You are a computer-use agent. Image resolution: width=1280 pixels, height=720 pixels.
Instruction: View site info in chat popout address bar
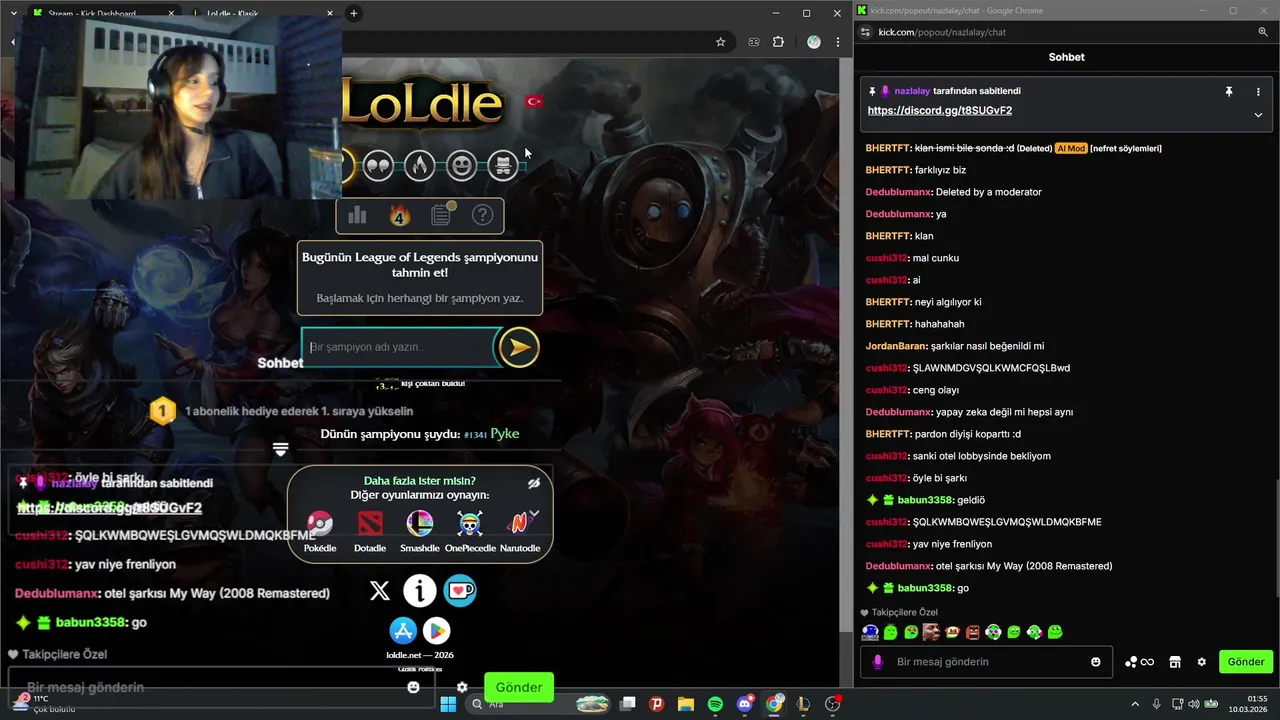tap(866, 32)
